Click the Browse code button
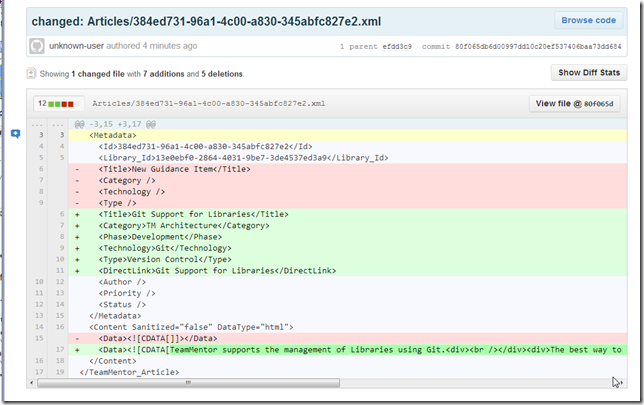Image resolution: width=644 pixels, height=405 pixels. point(587,20)
